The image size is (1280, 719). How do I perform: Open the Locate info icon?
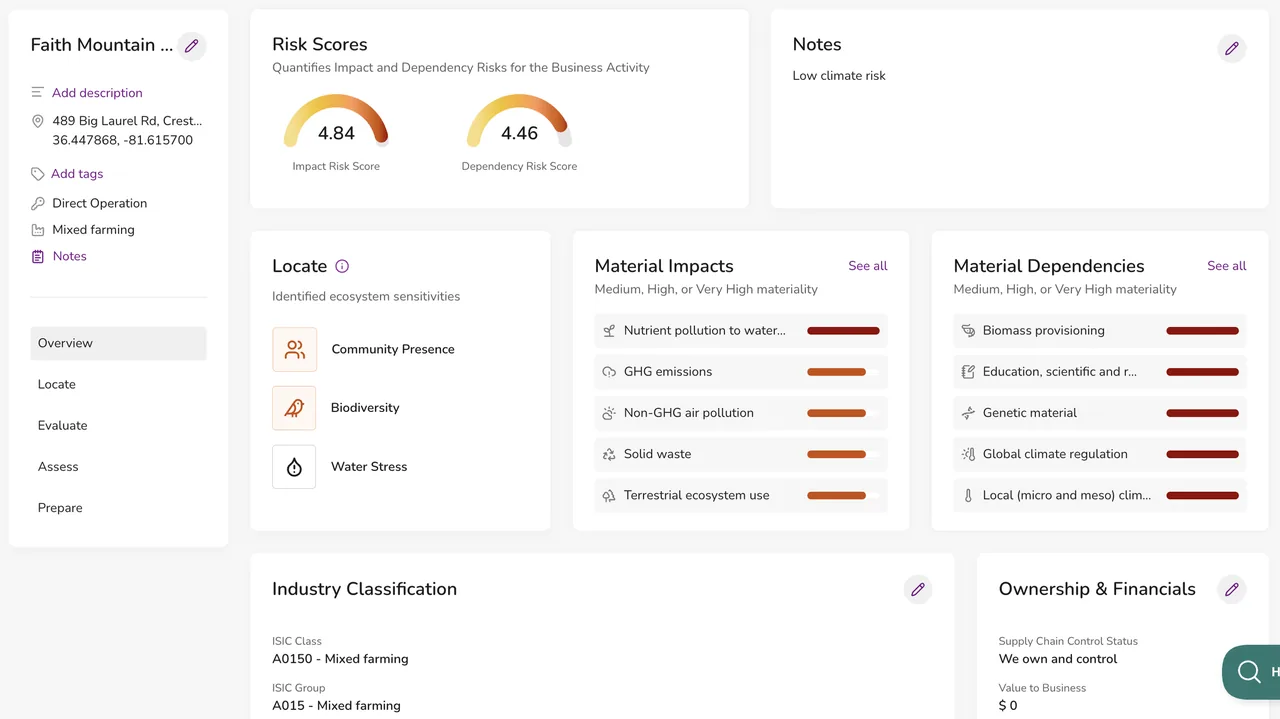tap(342, 266)
